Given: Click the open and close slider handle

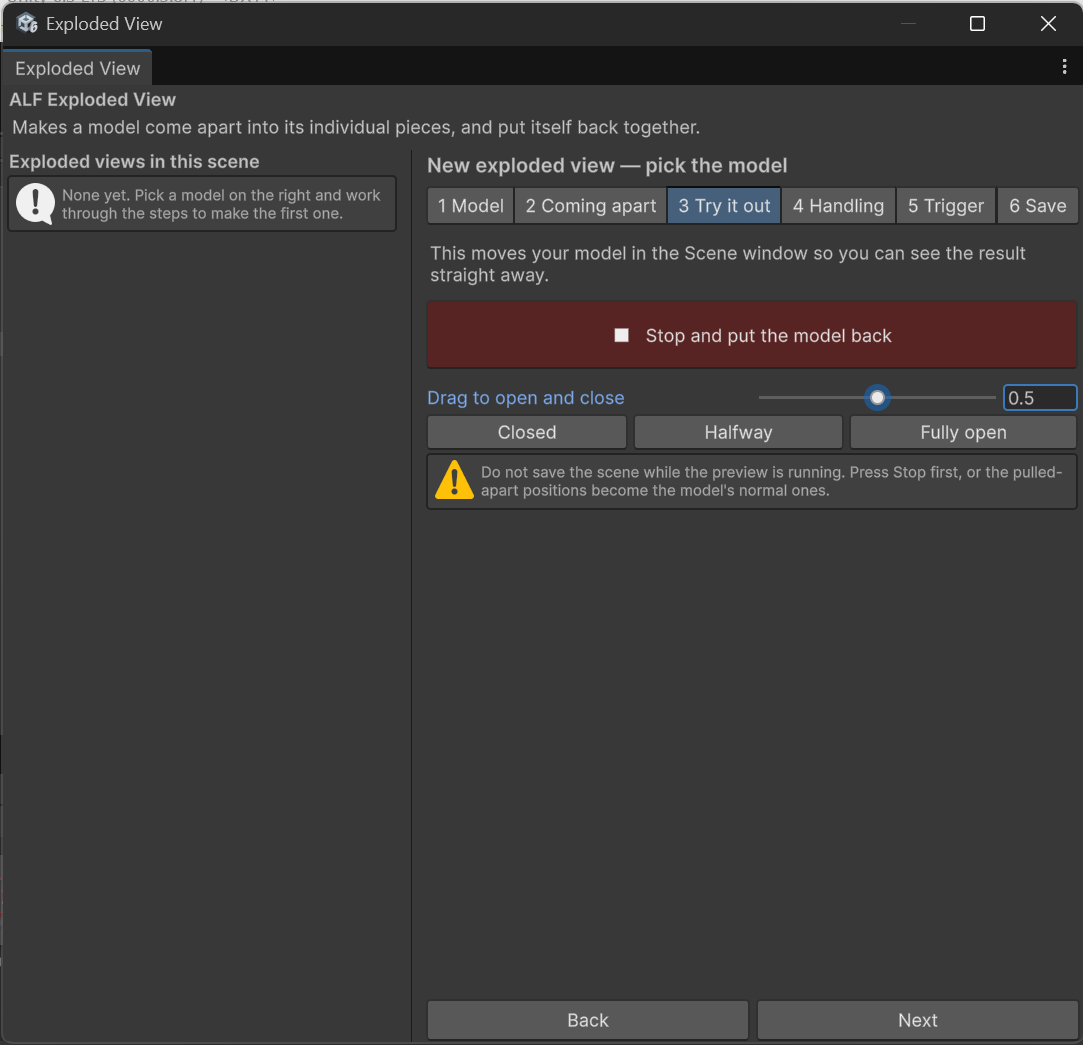Looking at the screenshot, I should [877, 398].
